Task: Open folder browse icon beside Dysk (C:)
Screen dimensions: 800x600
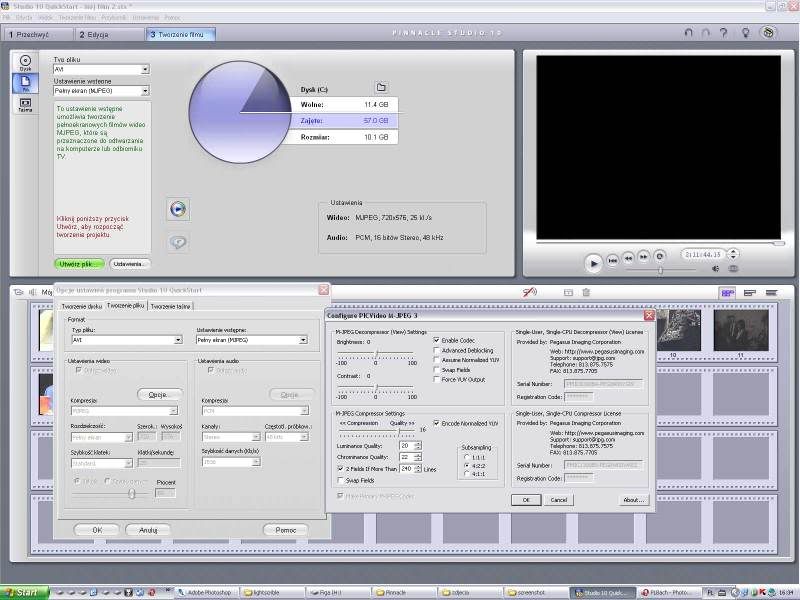Action: tap(381, 87)
